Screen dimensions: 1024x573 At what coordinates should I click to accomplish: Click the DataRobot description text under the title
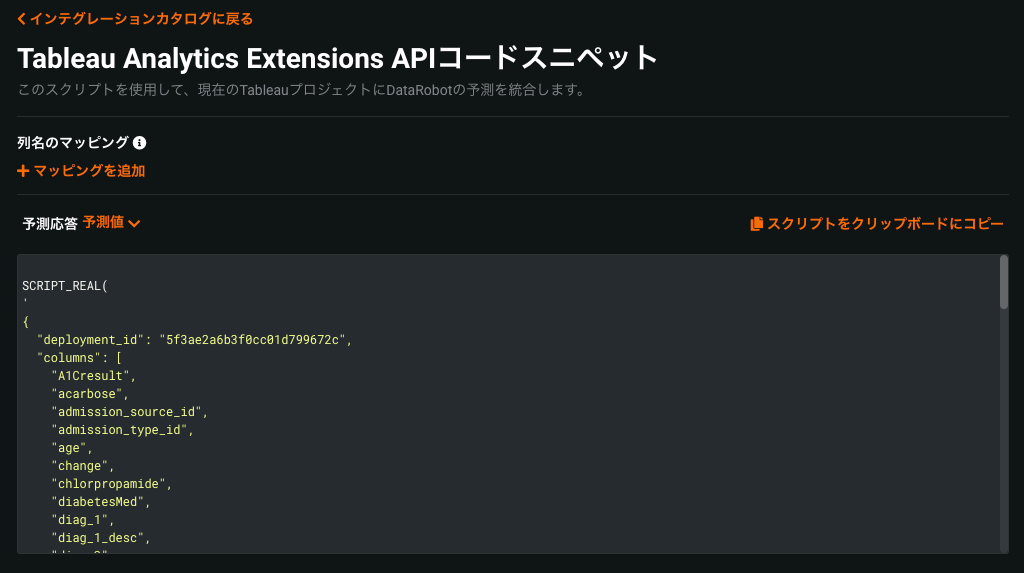pyautogui.click(x=300, y=90)
